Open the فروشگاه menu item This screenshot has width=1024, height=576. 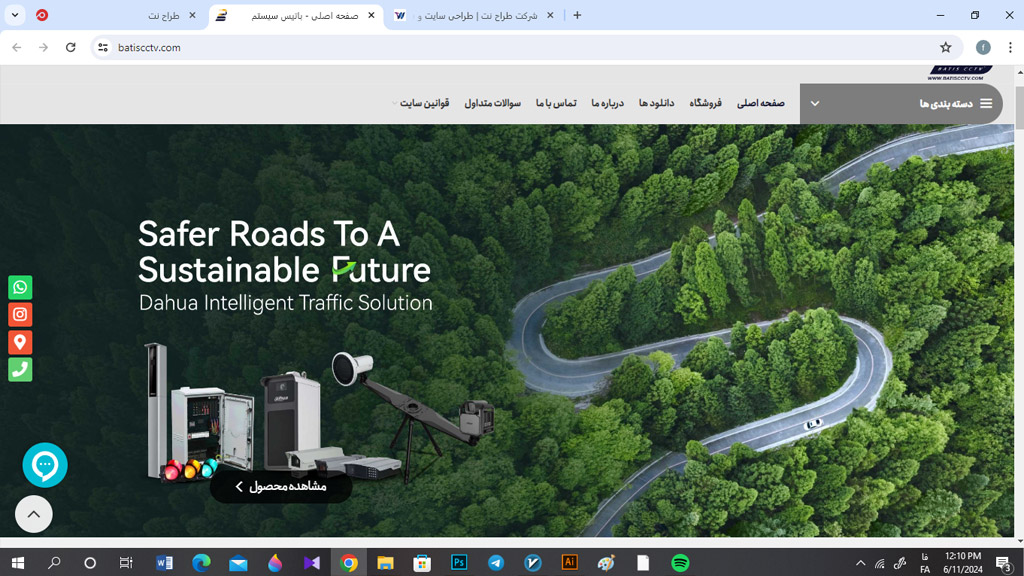(705, 103)
